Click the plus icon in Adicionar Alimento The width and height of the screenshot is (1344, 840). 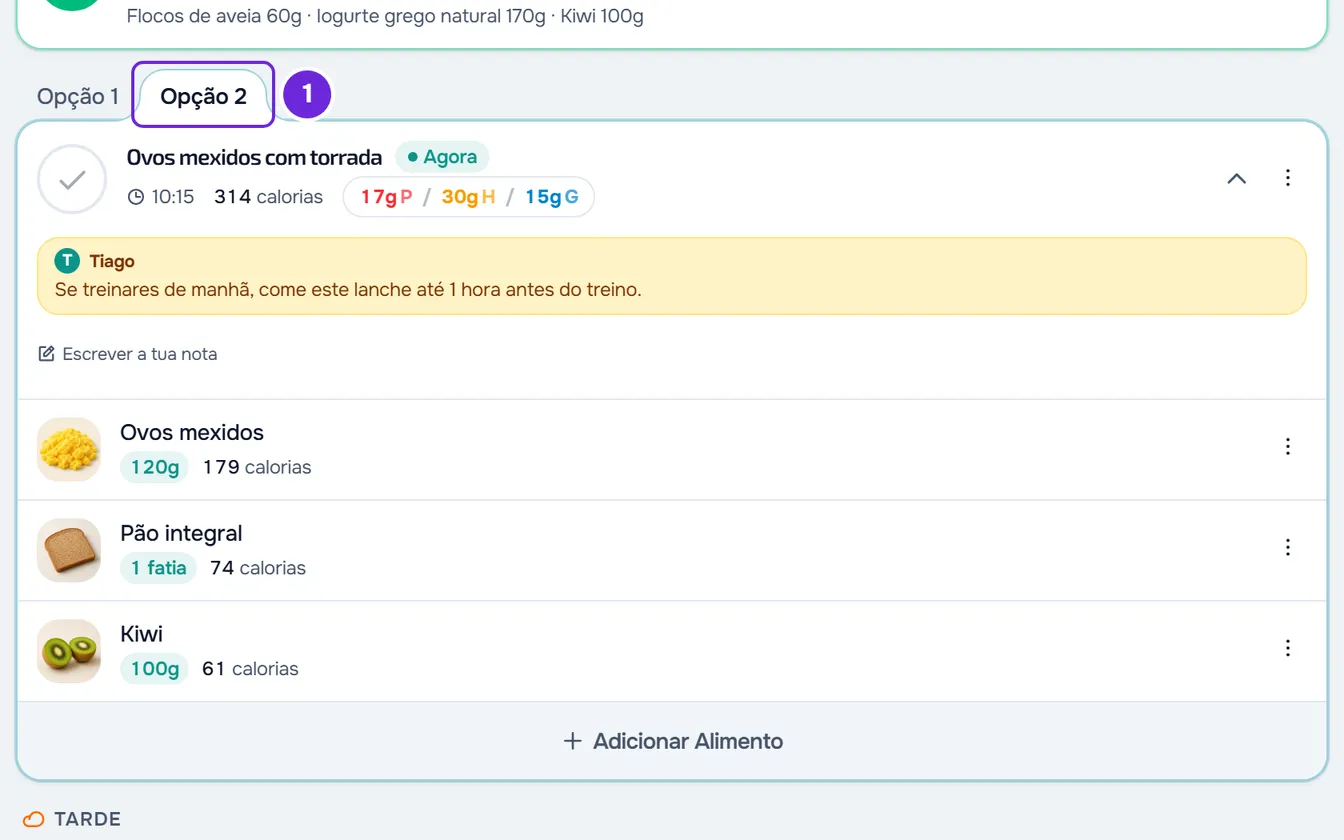pos(572,741)
